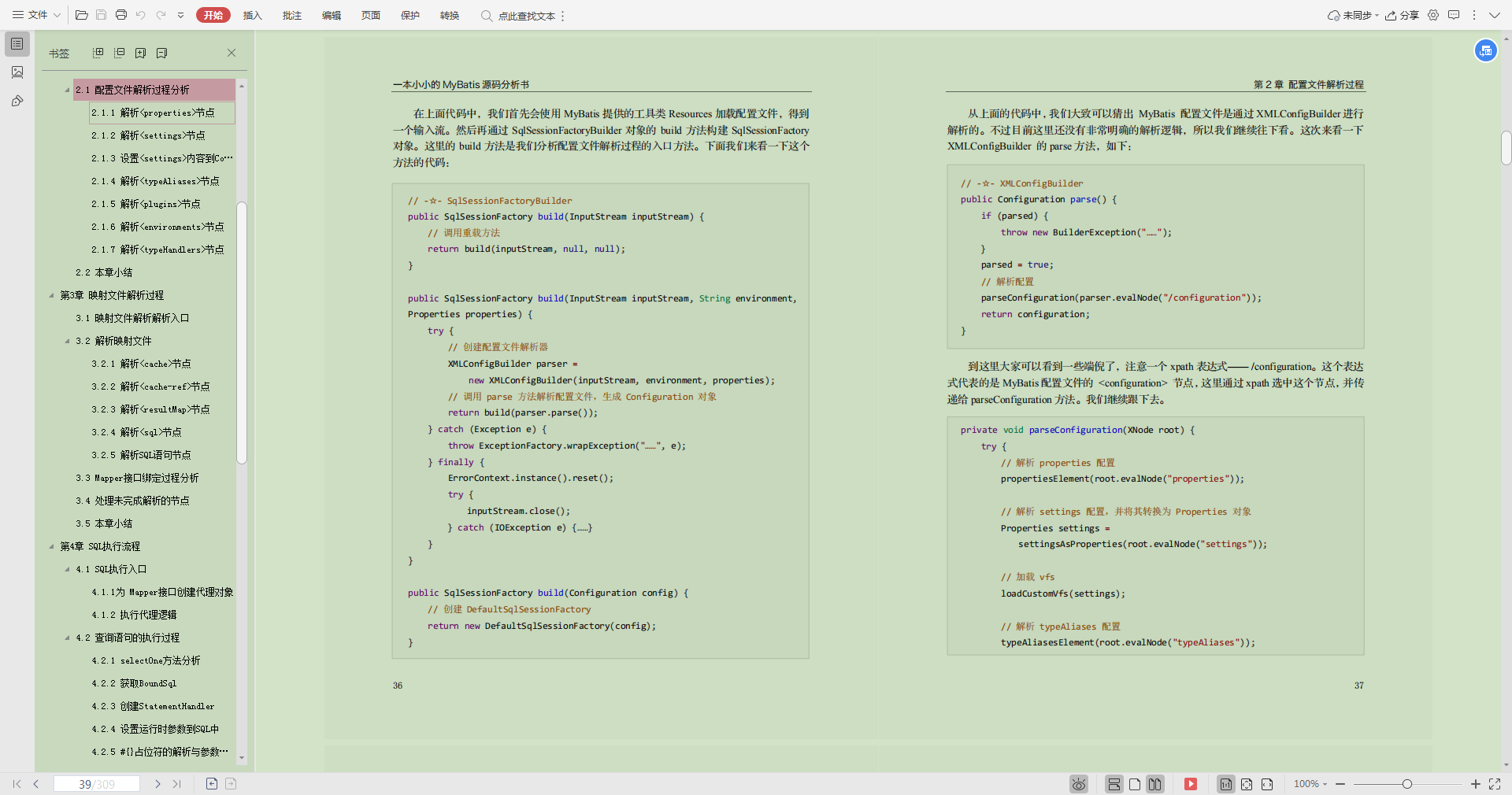Close the 书签 bookmarks panel
Image resolution: width=1512 pixels, height=795 pixels.
coord(232,53)
